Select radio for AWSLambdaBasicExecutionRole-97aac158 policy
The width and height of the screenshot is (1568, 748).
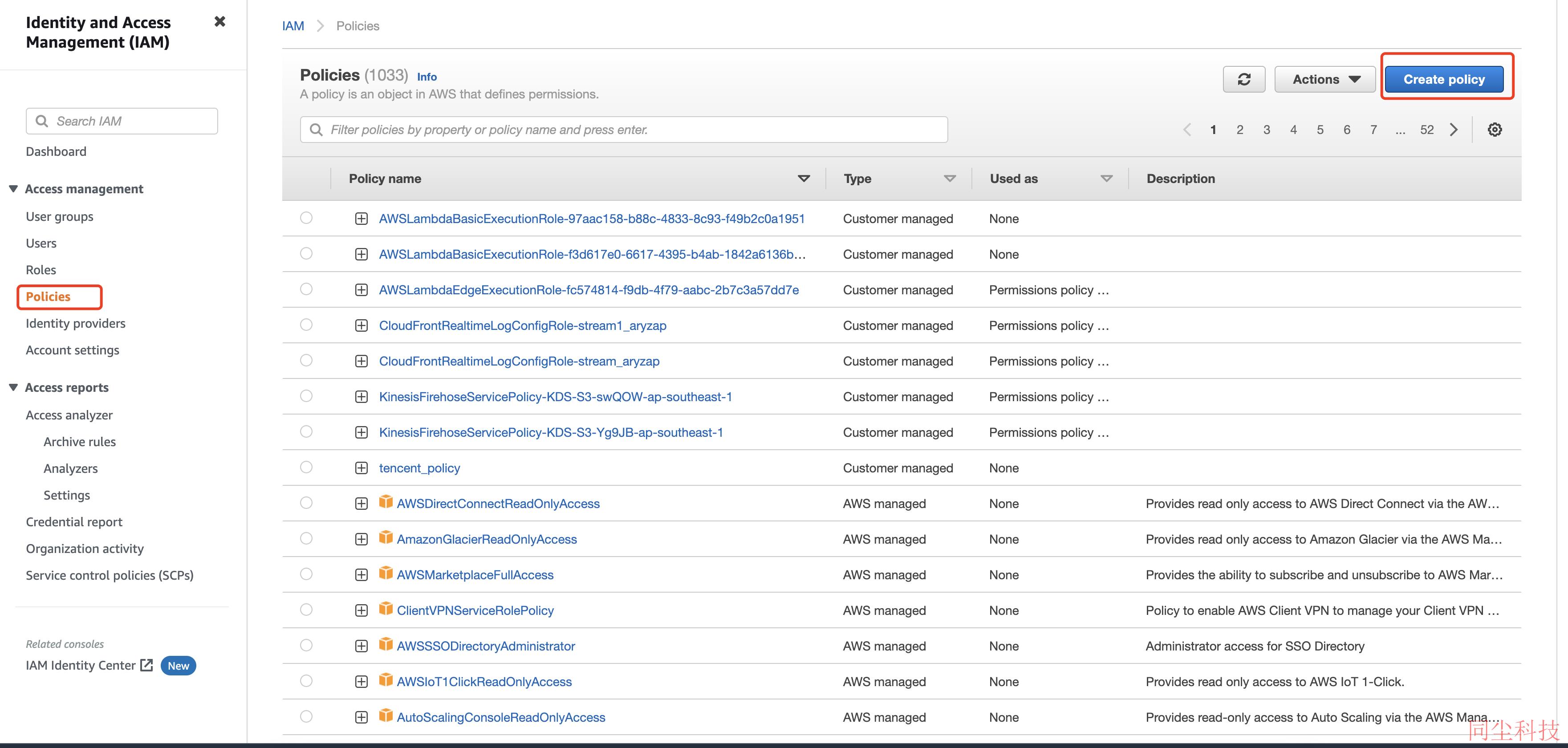306,218
